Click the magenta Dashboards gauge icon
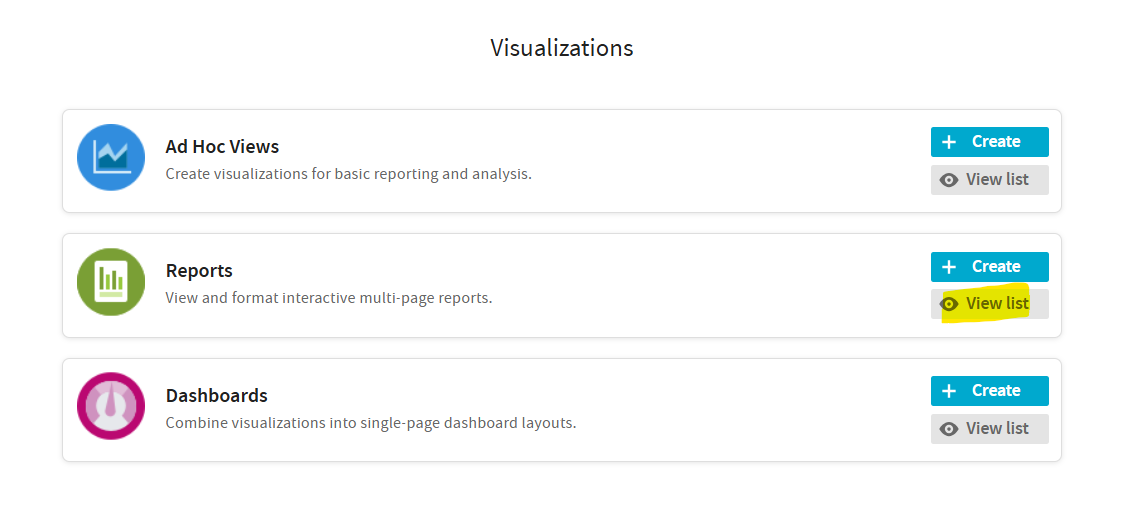Viewport: 1147px width, 512px height. click(x=111, y=406)
